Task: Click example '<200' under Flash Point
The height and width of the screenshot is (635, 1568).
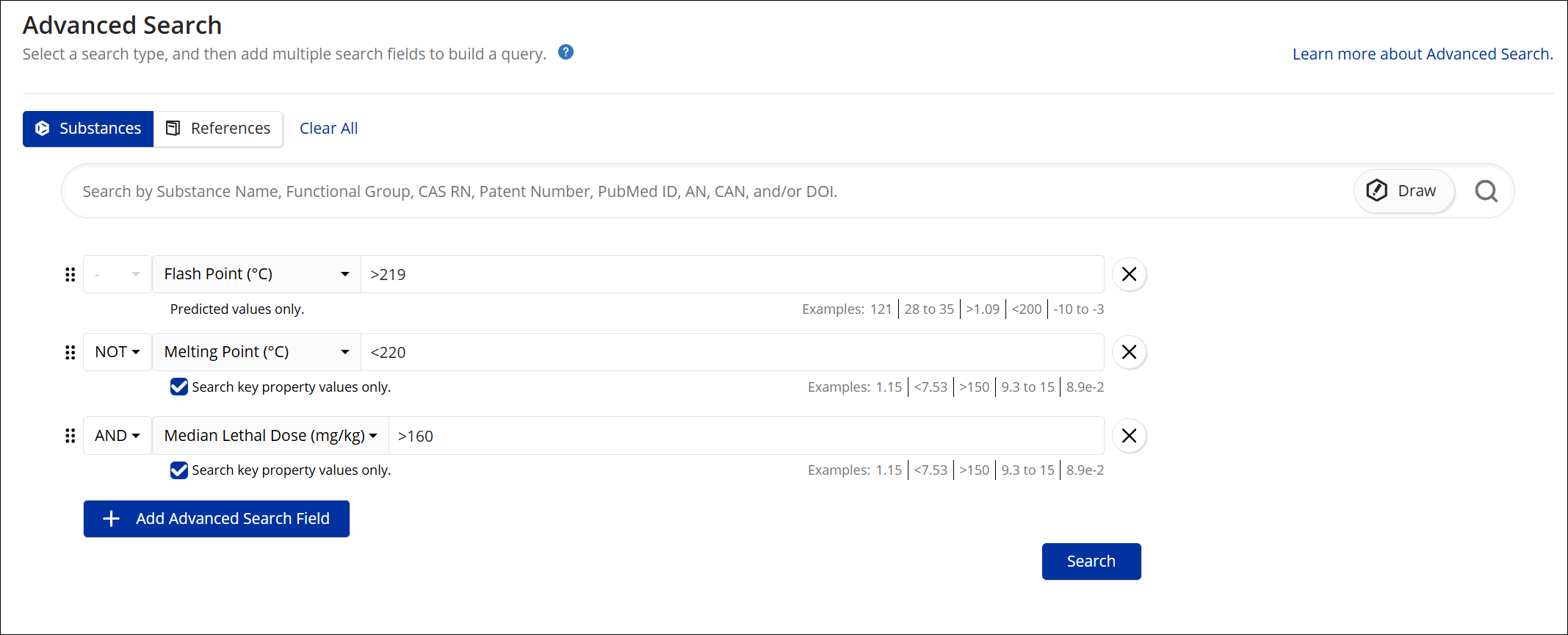Action: 1027,309
